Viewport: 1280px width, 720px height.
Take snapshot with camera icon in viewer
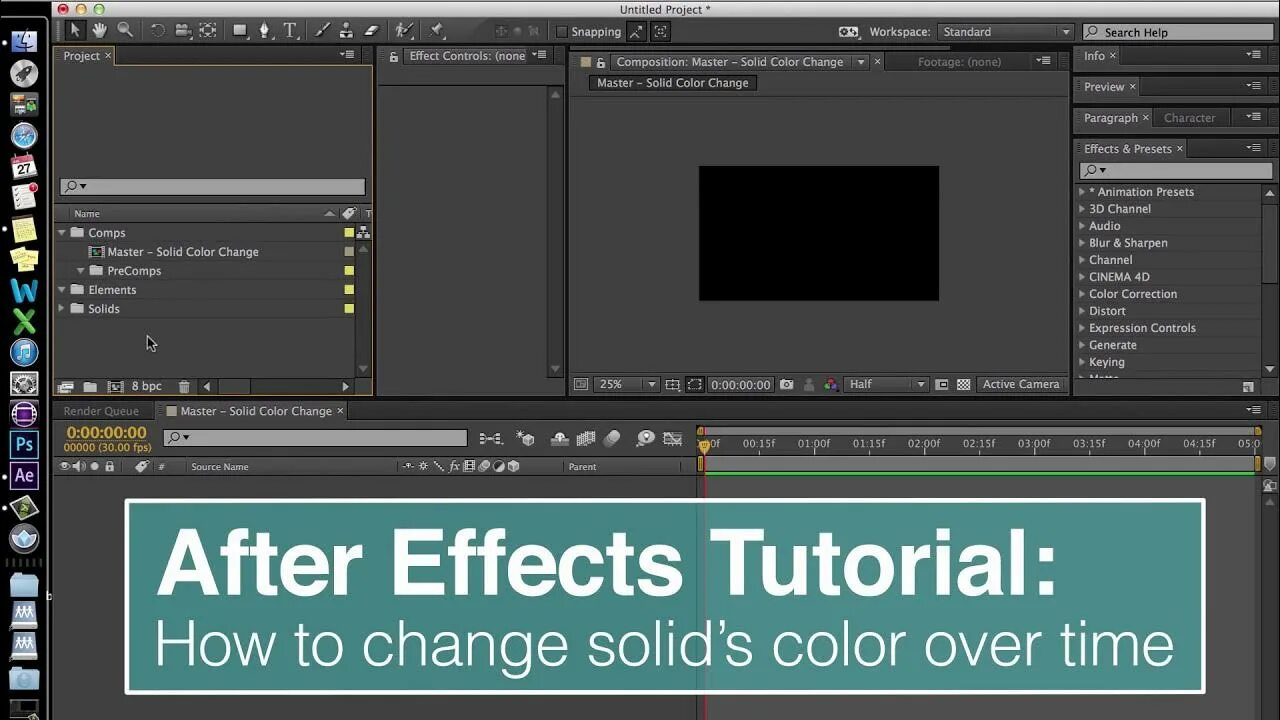pyautogui.click(x=787, y=384)
